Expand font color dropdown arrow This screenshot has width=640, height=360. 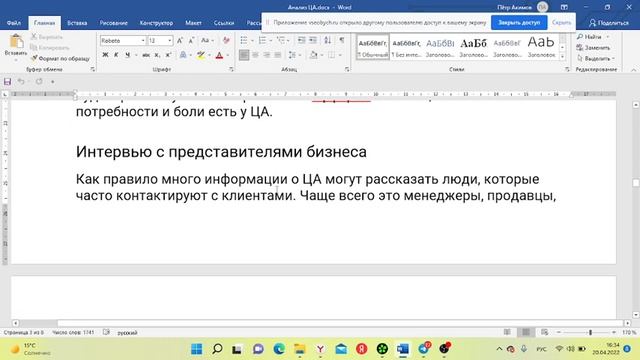click(228, 55)
